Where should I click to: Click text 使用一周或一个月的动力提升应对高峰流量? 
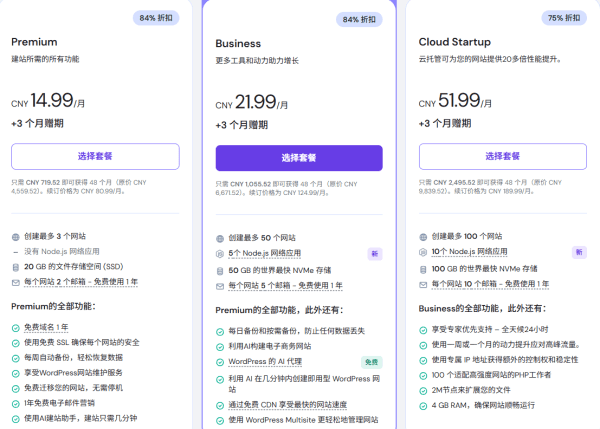click(506, 345)
